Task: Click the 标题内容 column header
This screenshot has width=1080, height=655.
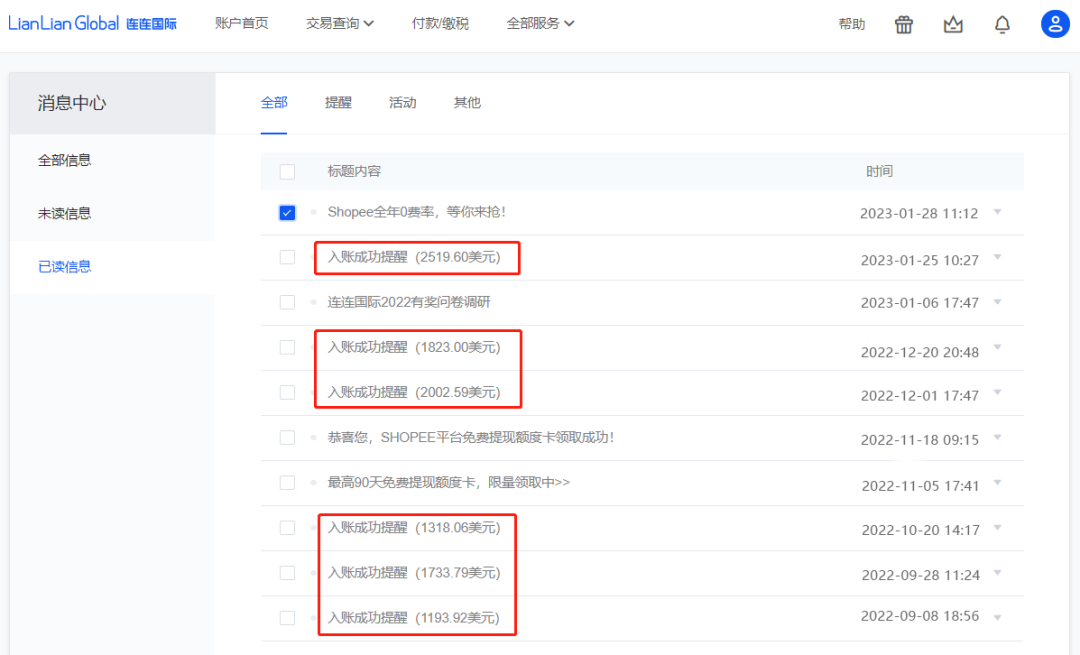Action: [x=354, y=171]
